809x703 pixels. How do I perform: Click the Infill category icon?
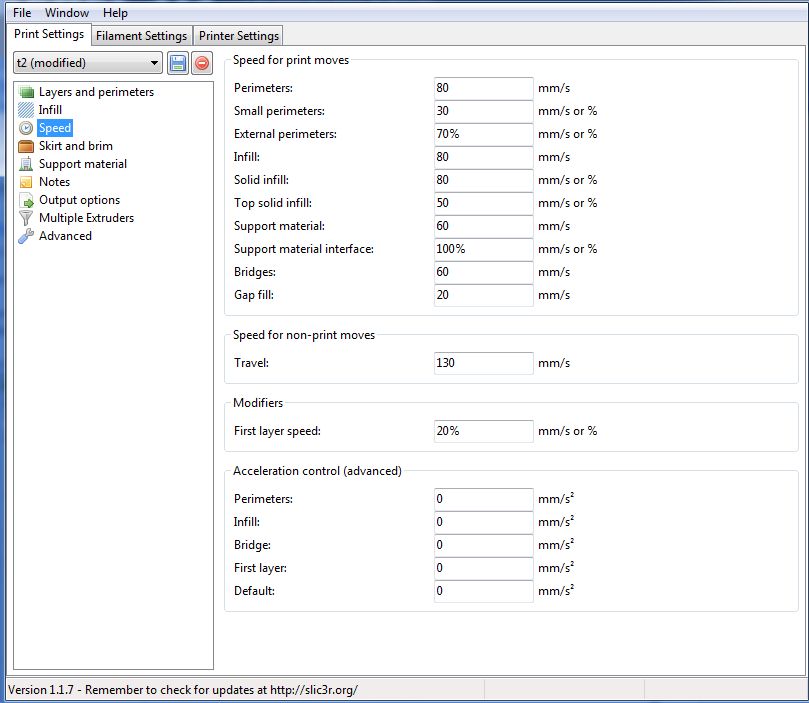pos(26,110)
